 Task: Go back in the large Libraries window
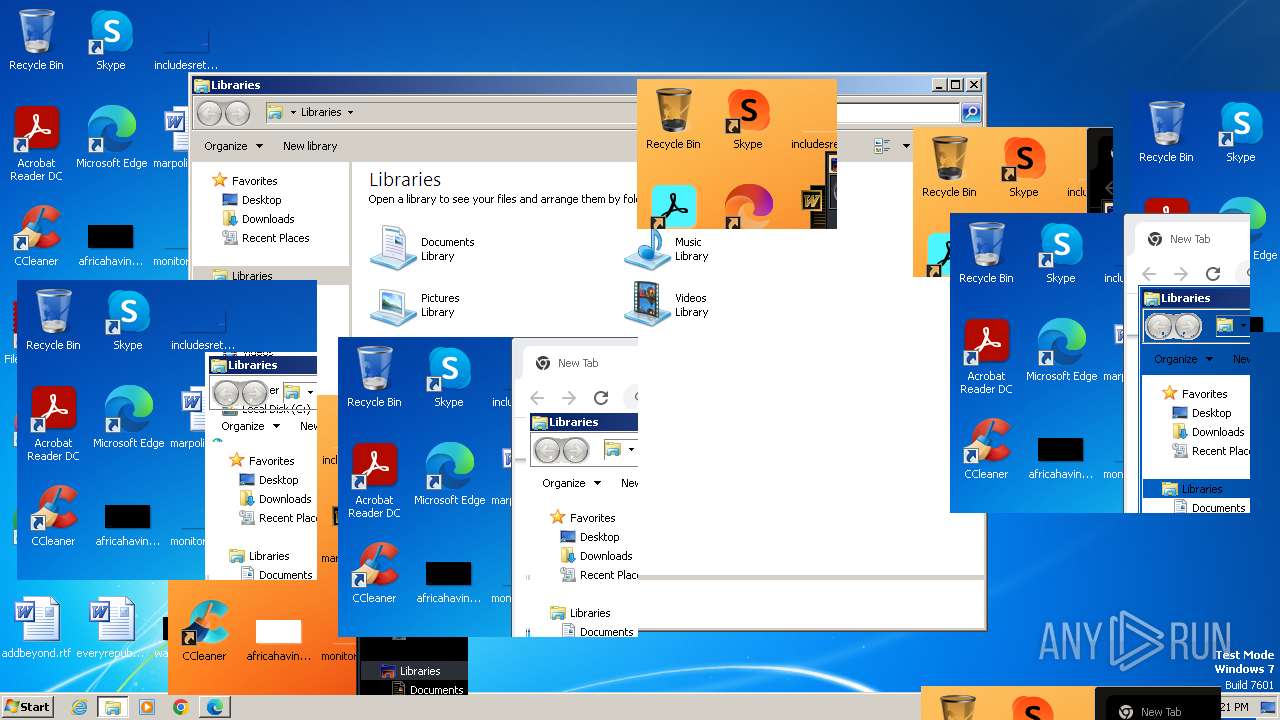210,113
